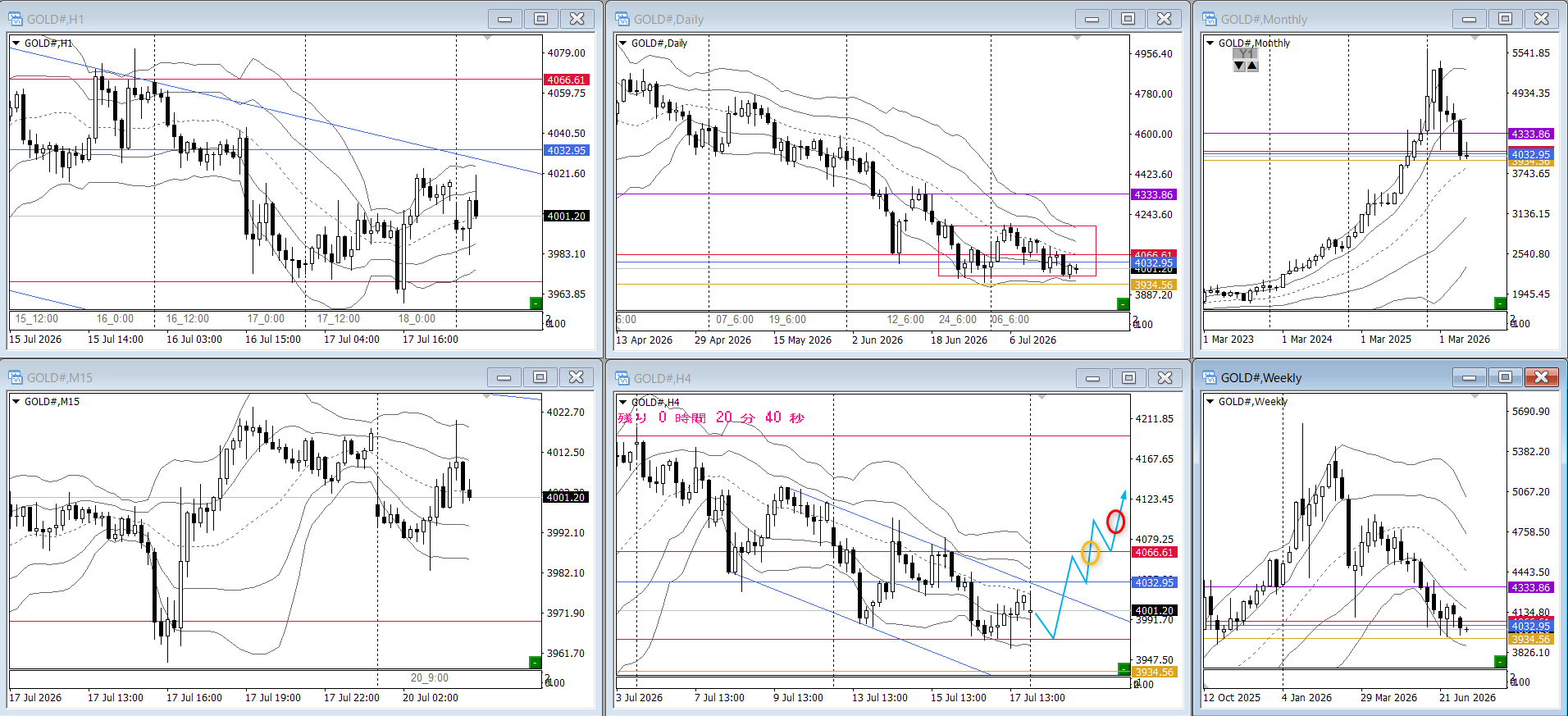1568x716 pixels.
Task: Click blue 4032.95 price label in H1 chart
Action: pos(567,150)
